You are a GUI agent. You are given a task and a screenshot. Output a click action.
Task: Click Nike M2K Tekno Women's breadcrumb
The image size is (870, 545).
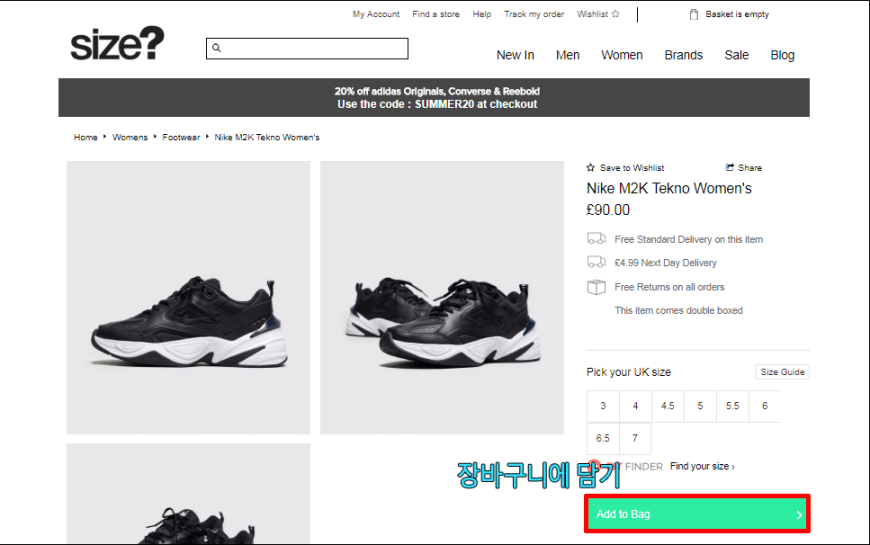coord(267,137)
